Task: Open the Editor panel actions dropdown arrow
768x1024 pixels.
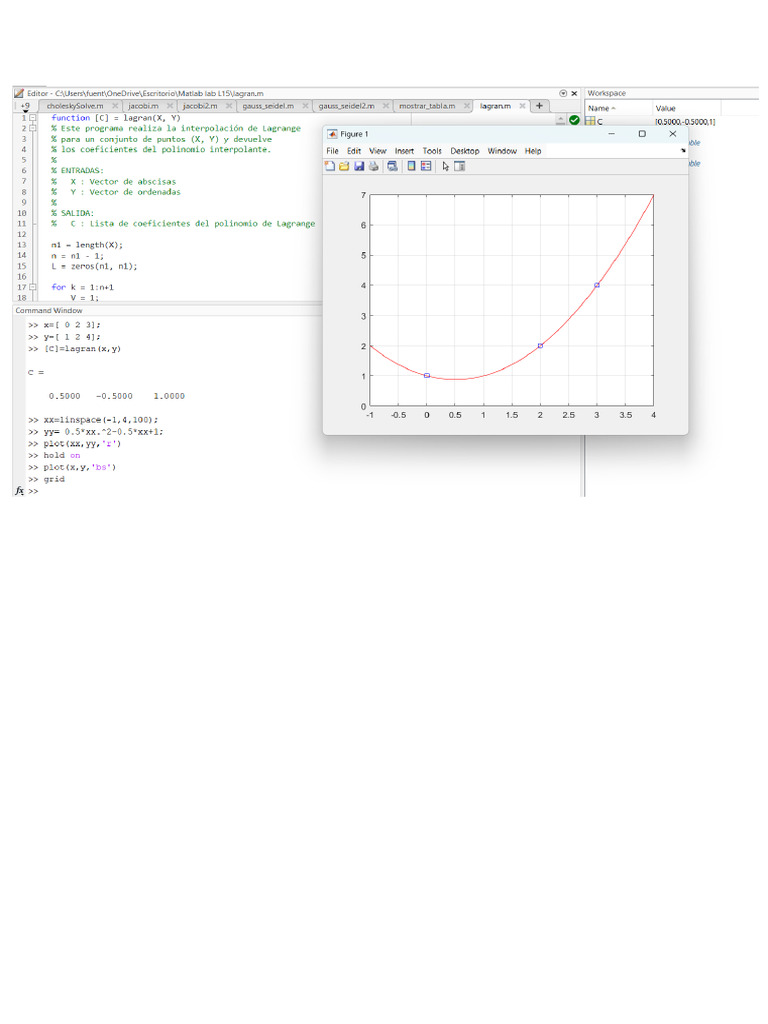Action: click(563, 92)
